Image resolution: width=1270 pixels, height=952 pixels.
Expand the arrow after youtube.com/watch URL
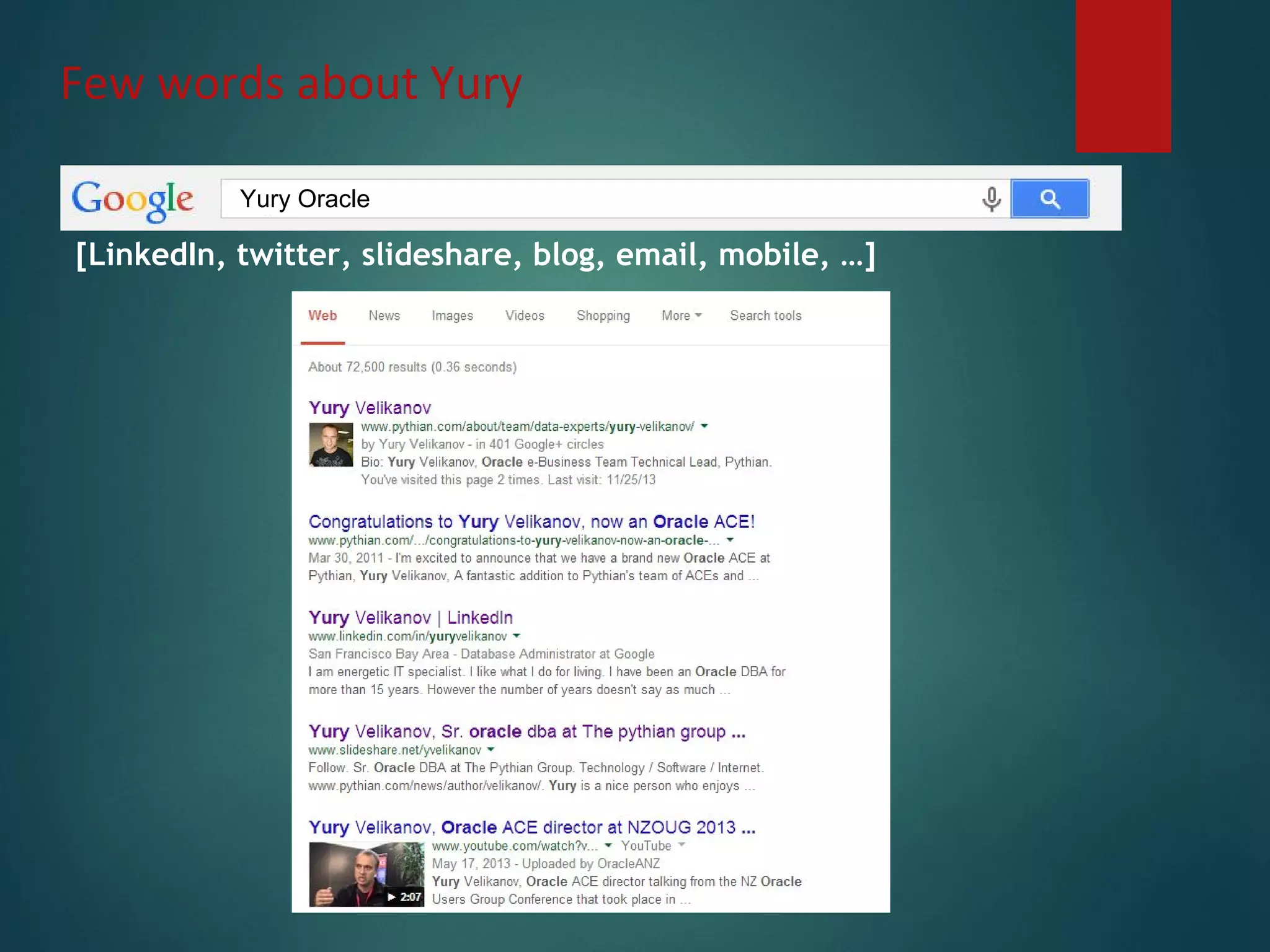pos(608,845)
